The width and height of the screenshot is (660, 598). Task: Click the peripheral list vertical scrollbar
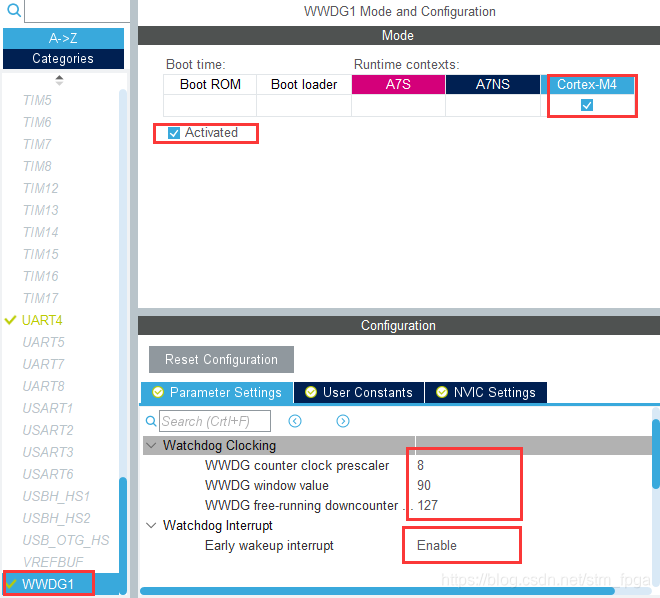click(x=123, y=534)
